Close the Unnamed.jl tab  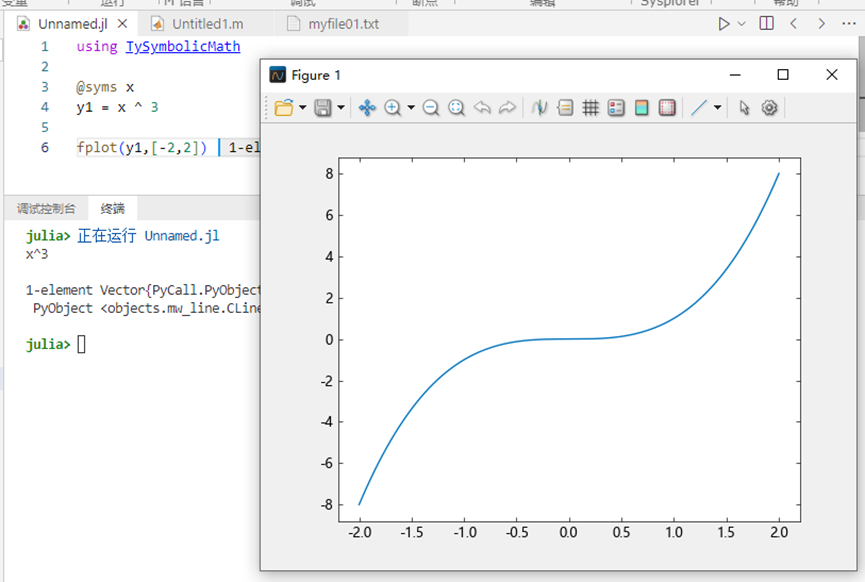point(122,24)
